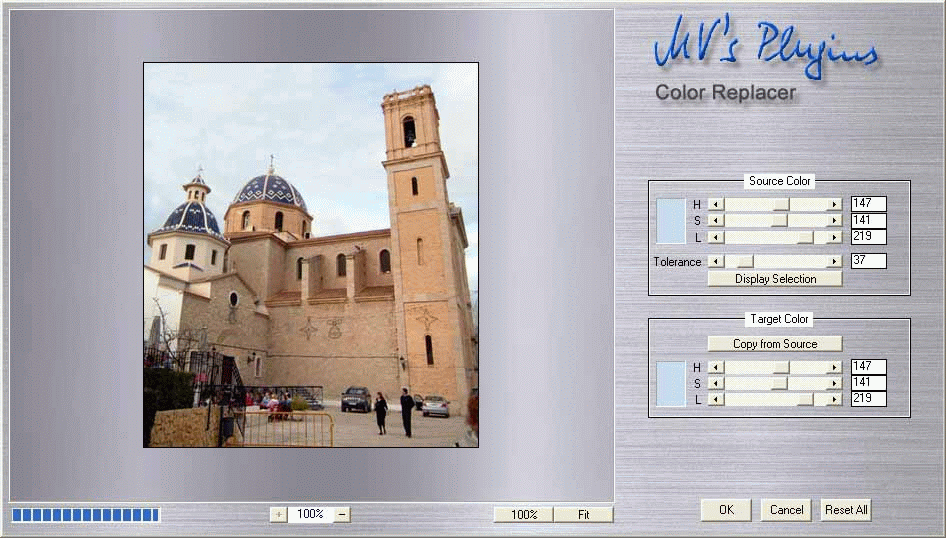Click Copy from Source button

(775, 343)
